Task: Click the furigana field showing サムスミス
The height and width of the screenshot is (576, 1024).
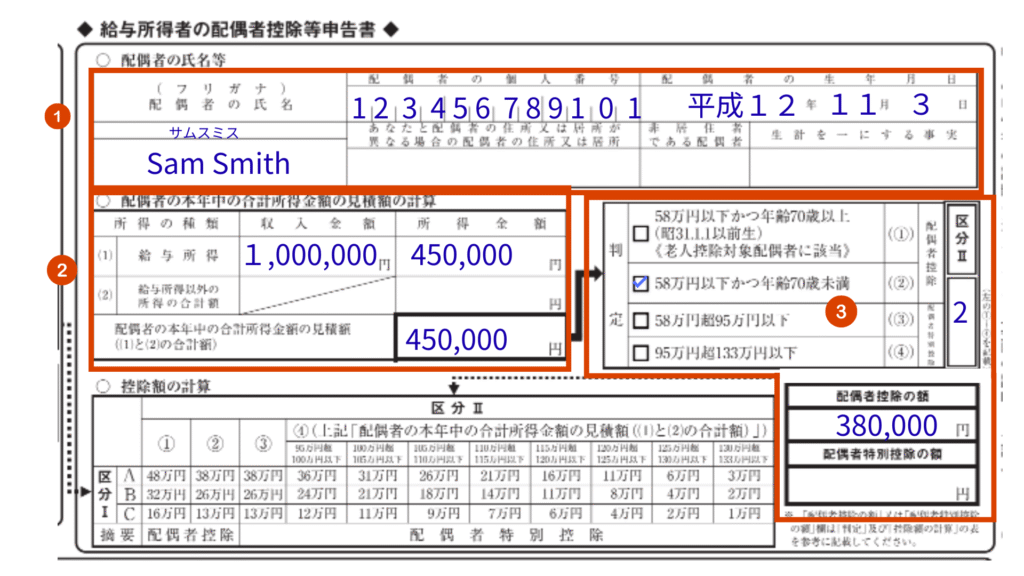Action: click(x=218, y=132)
